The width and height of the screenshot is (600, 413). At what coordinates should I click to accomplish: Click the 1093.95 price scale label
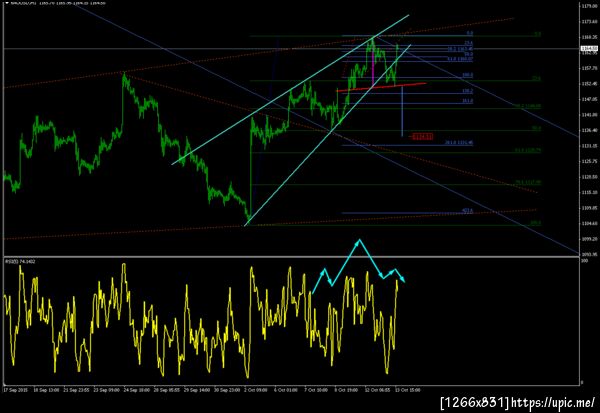tap(589, 254)
